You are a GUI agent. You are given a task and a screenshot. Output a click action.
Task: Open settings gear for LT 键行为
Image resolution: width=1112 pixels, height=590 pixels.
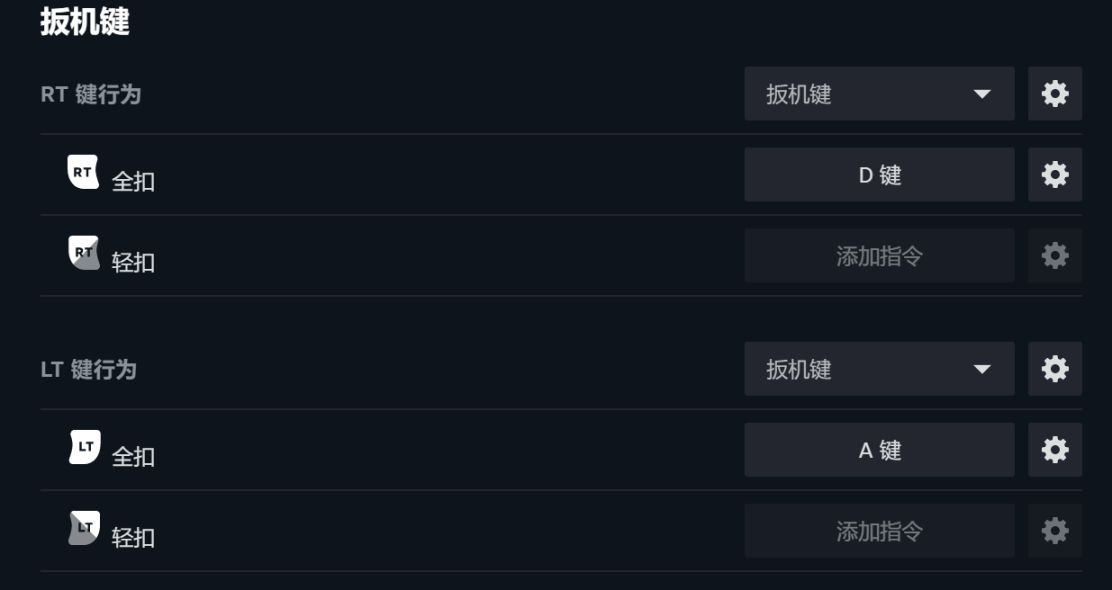point(1055,369)
